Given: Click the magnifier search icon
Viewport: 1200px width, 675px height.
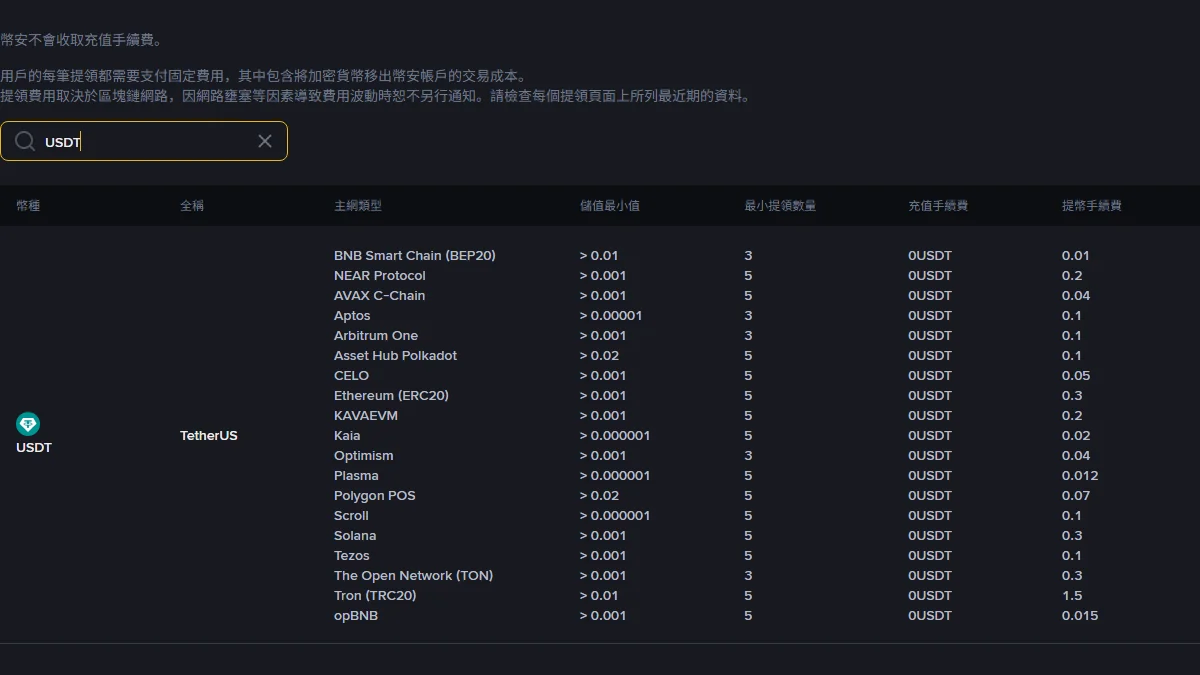Looking at the screenshot, I should (25, 141).
